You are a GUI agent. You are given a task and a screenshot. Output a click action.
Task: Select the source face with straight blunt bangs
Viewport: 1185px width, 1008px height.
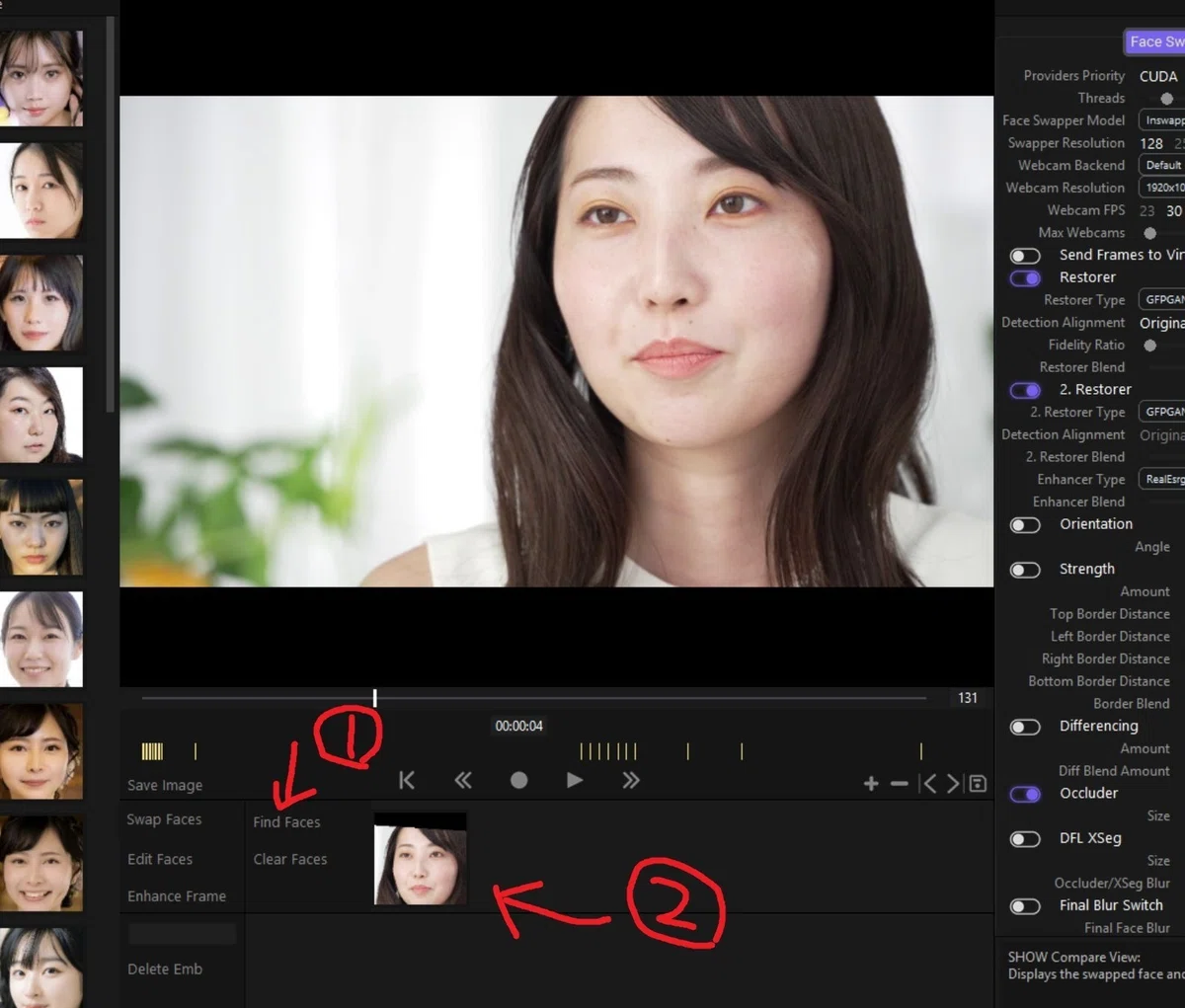click(x=40, y=527)
